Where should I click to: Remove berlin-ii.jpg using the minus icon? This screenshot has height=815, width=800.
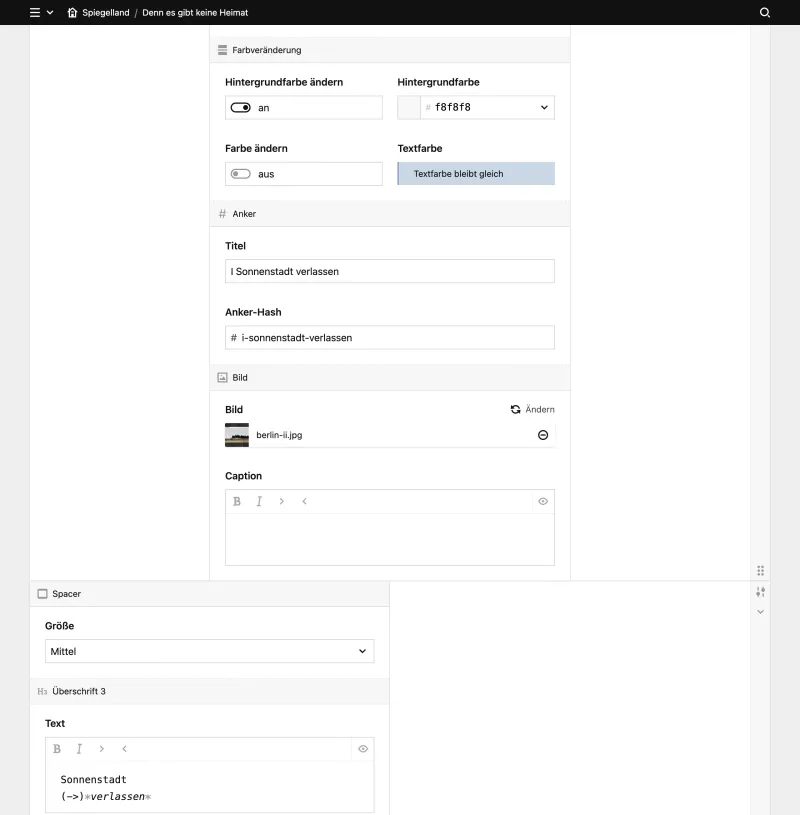542,435
